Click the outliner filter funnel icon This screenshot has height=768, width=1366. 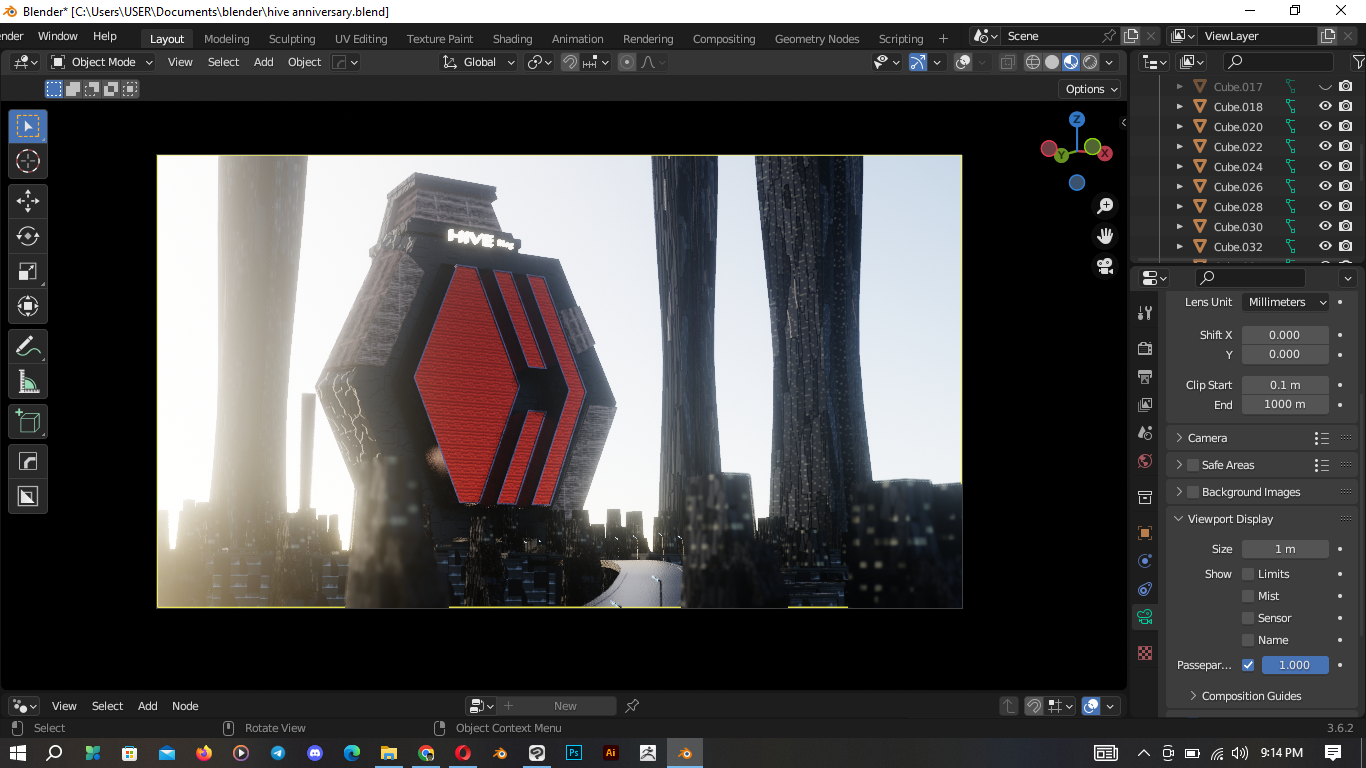click(x=1358, y=62)
